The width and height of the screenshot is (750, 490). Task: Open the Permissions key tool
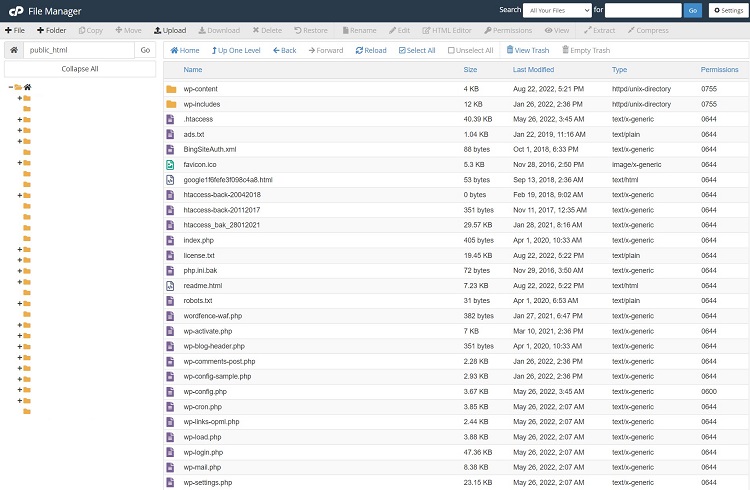tap(508, 30)
